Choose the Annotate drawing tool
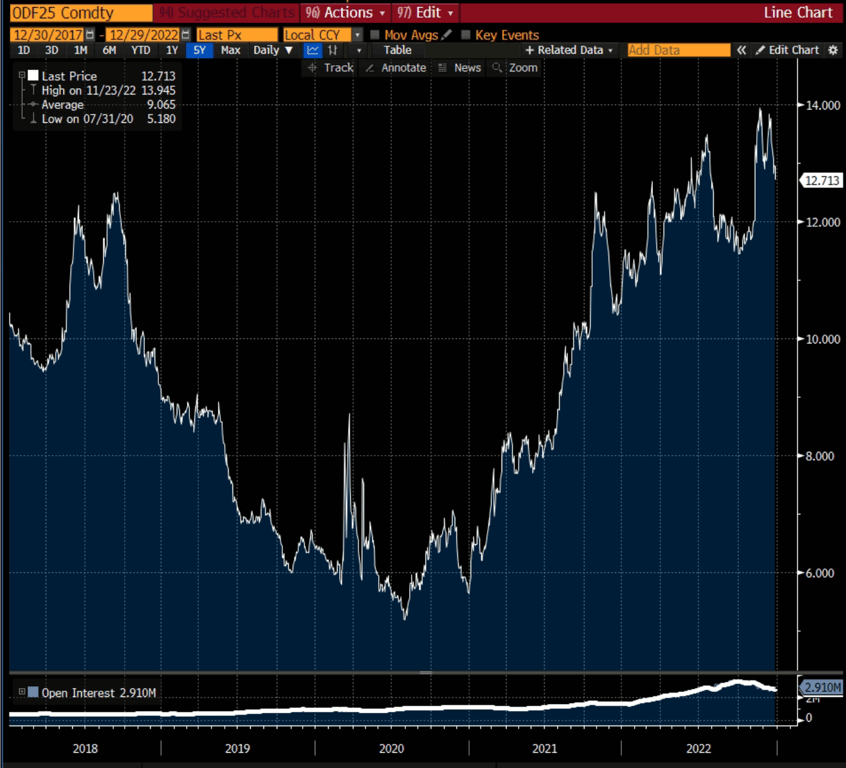The height and width of the screenshot is (768, 846). click(x=396, y=68)
